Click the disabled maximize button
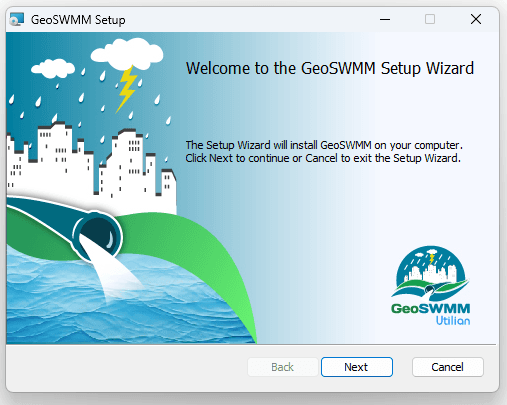507x405 pixels. 430,19
